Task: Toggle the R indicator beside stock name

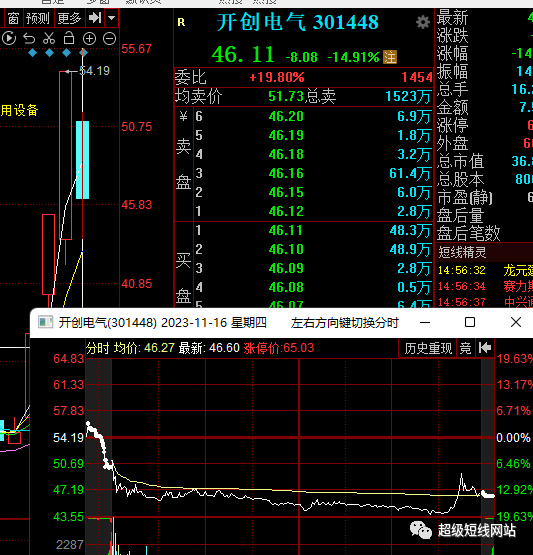Action: point(181,23)
